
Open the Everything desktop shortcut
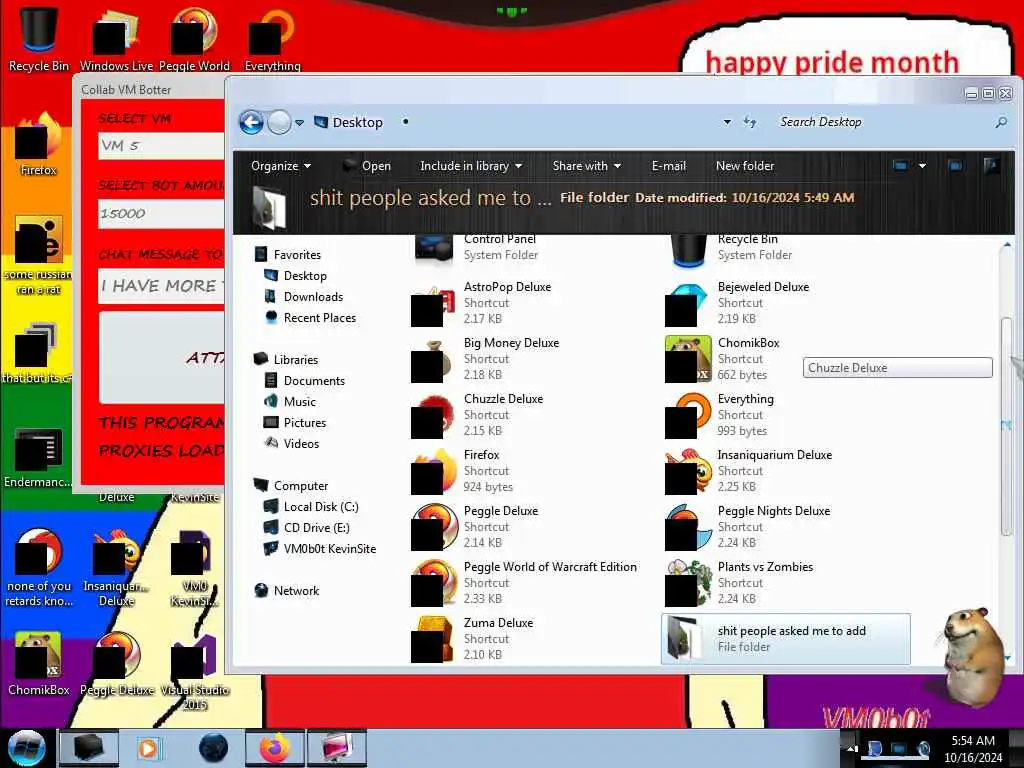click(x=272, y=38)
